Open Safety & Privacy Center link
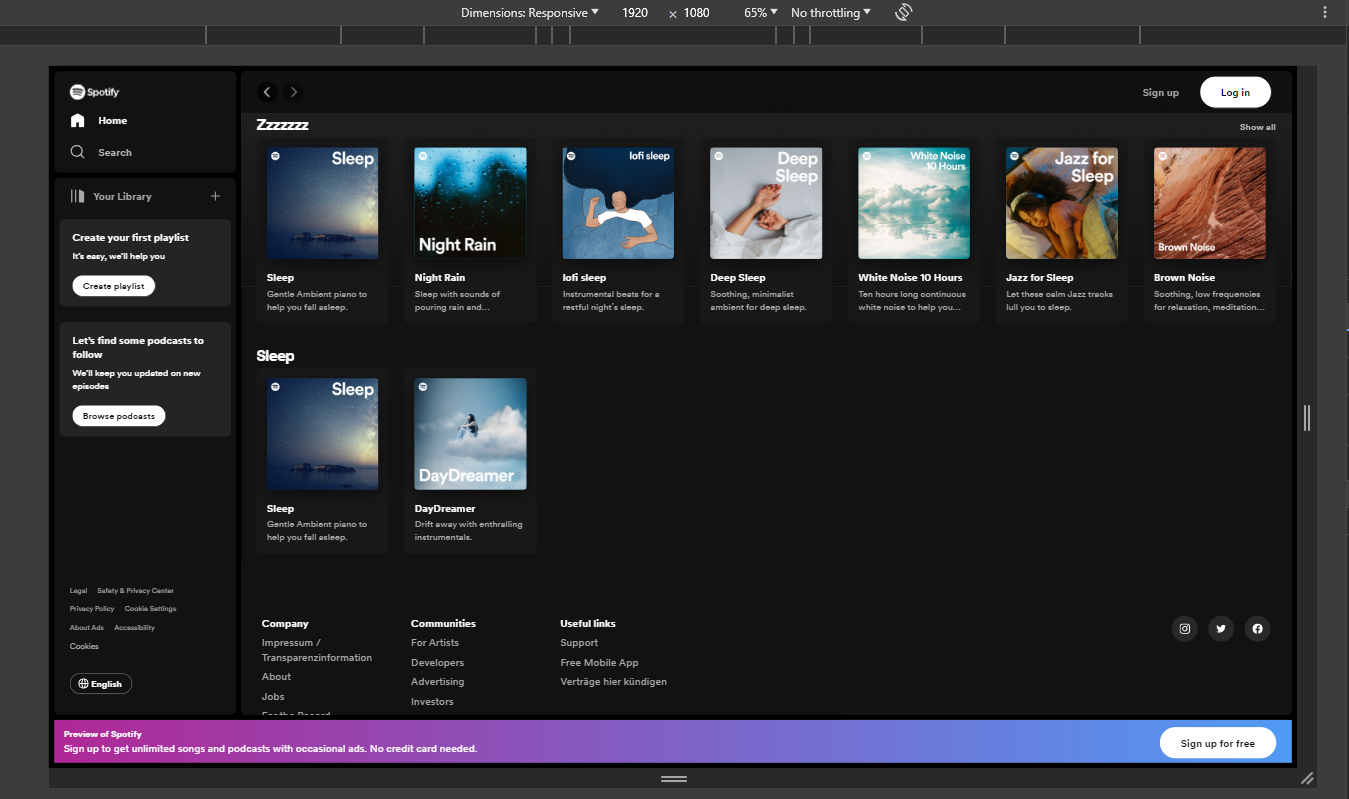The height and width of the screenshot is (799, 1349). (x=135, y=591)
